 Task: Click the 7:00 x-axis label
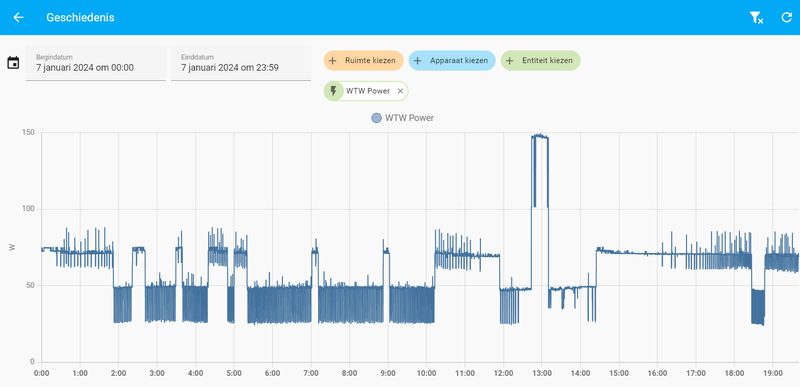(311, 373)
